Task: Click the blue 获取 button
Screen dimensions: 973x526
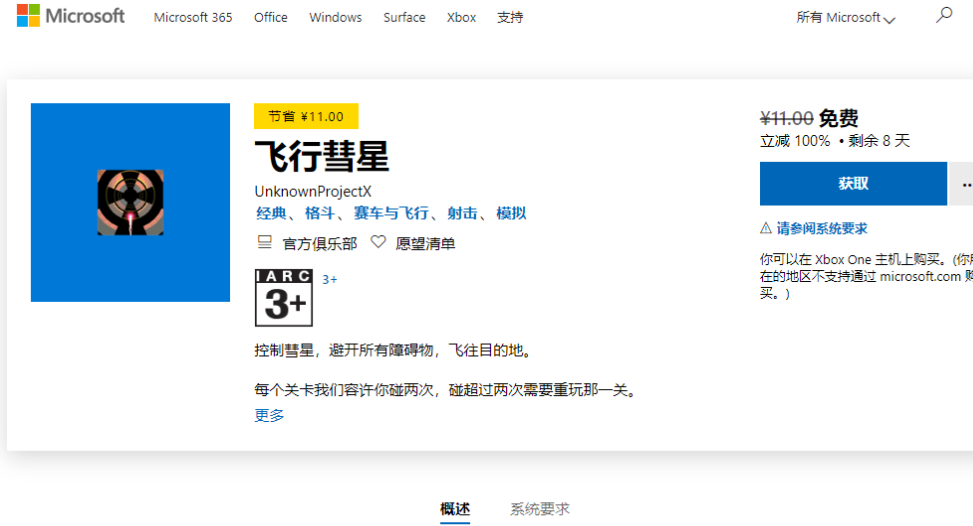Action: [853, 184]
